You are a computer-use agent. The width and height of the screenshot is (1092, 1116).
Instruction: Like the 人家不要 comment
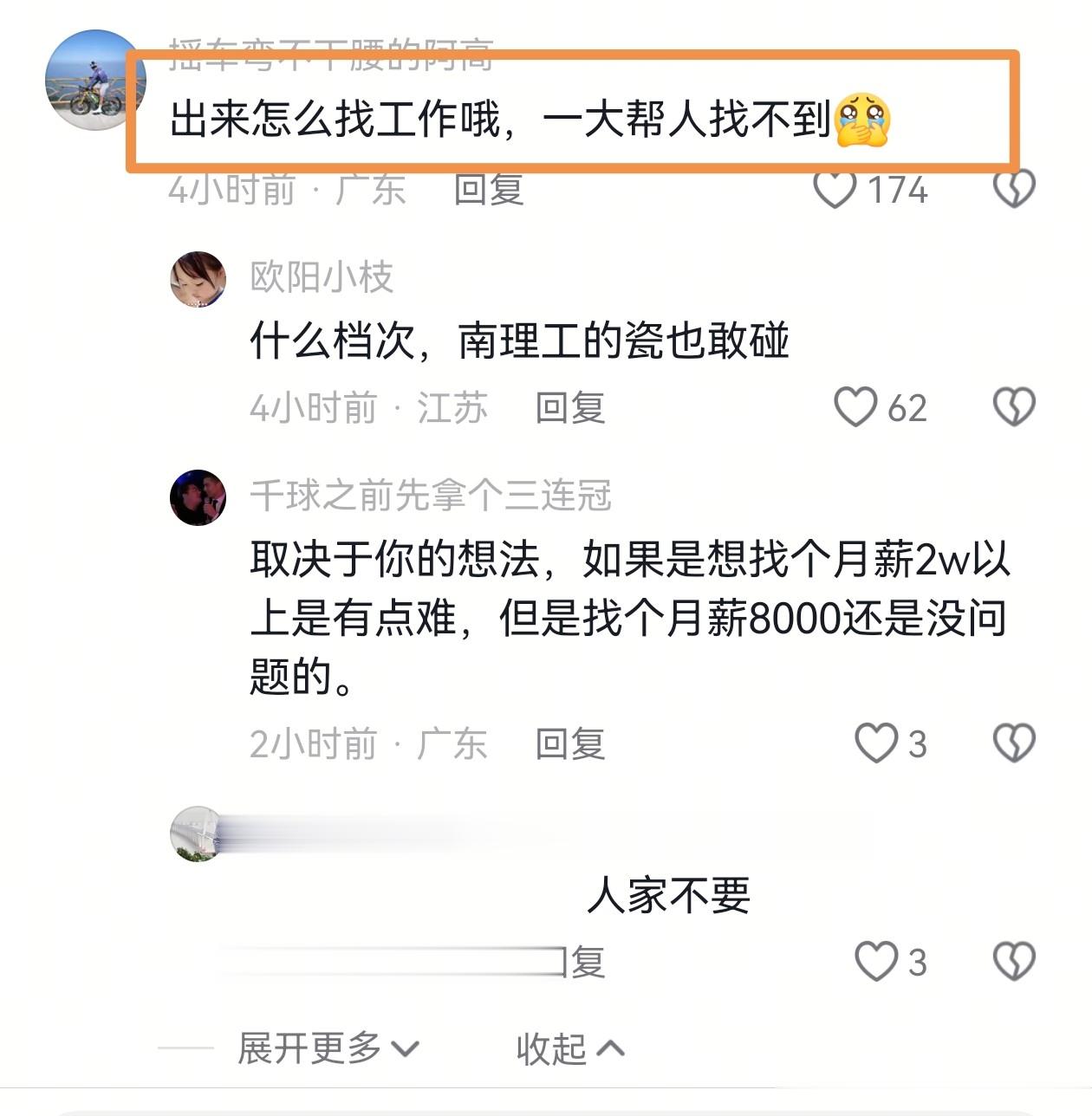tap(876, 962)
